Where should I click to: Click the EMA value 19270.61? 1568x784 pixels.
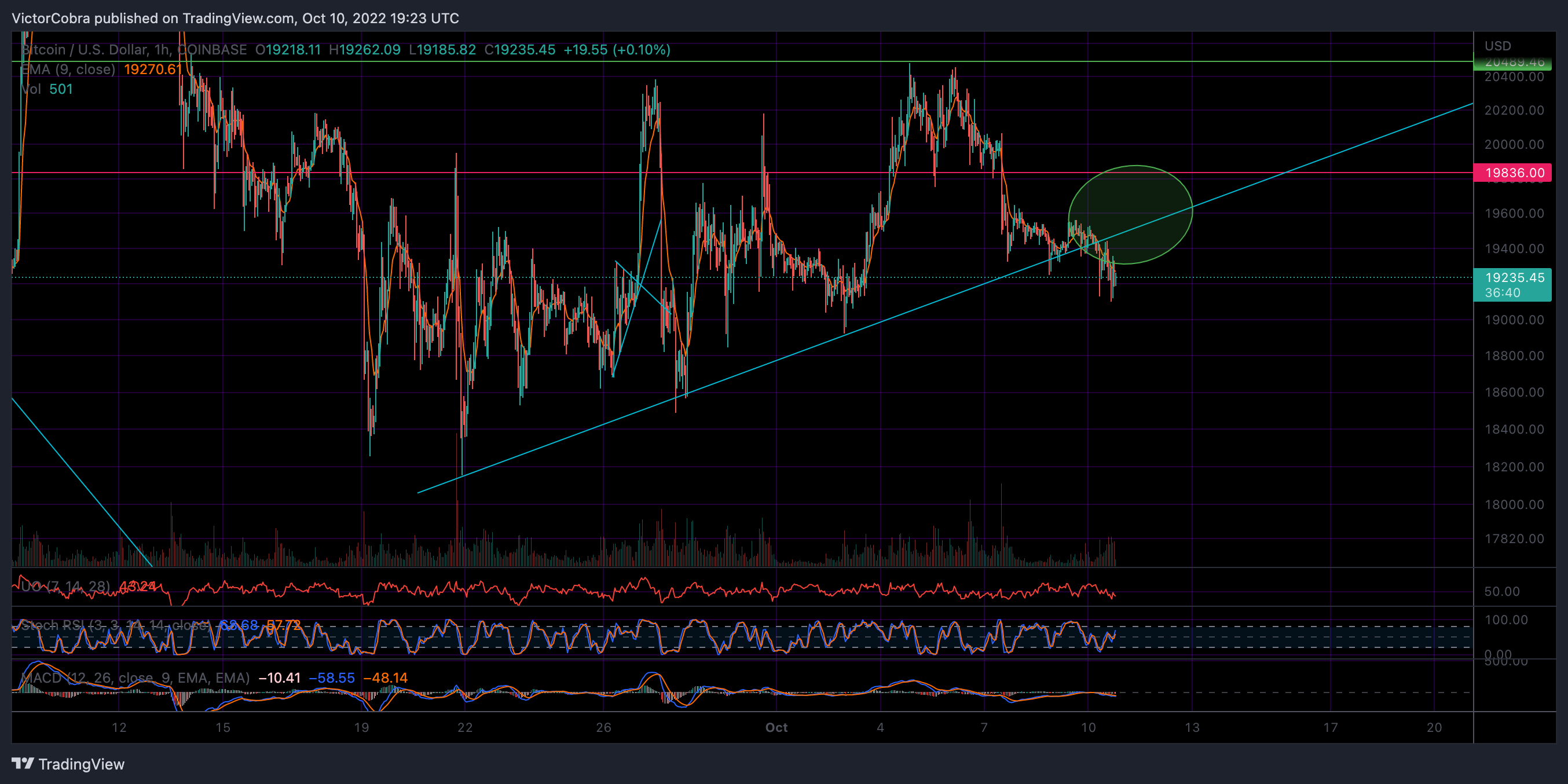tap(153, 69)
